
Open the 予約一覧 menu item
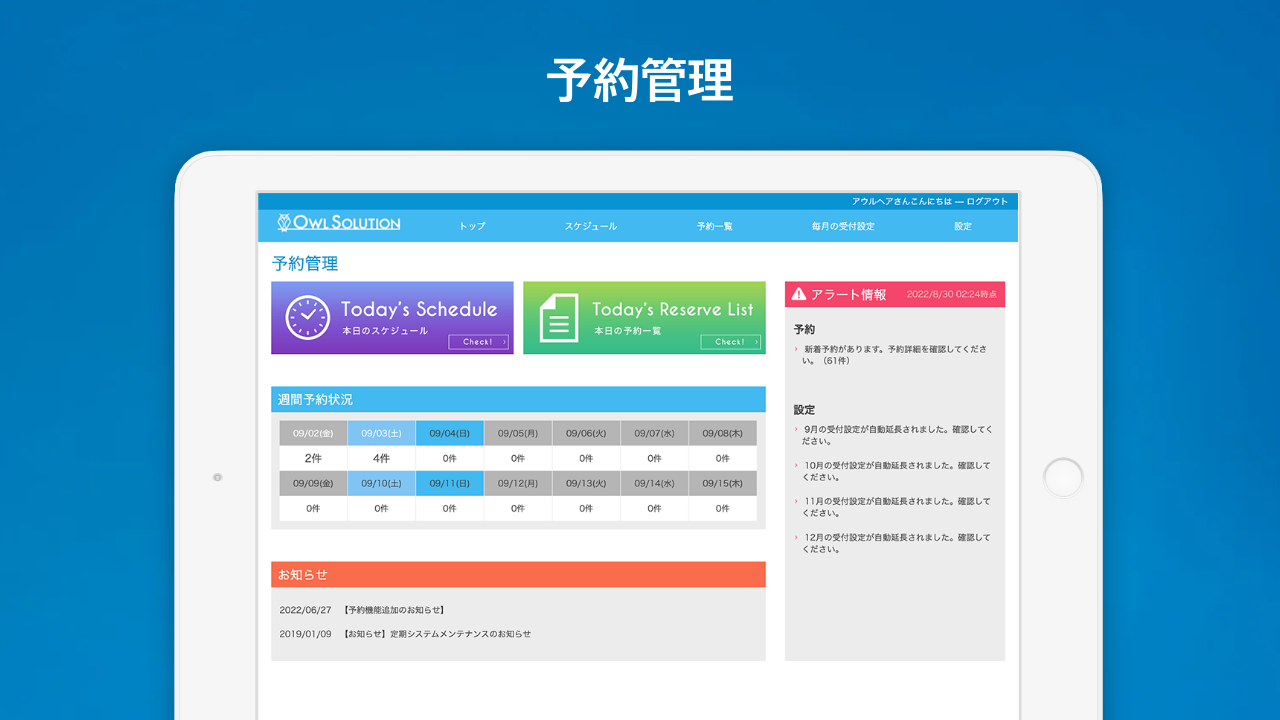tap(714, 226)
